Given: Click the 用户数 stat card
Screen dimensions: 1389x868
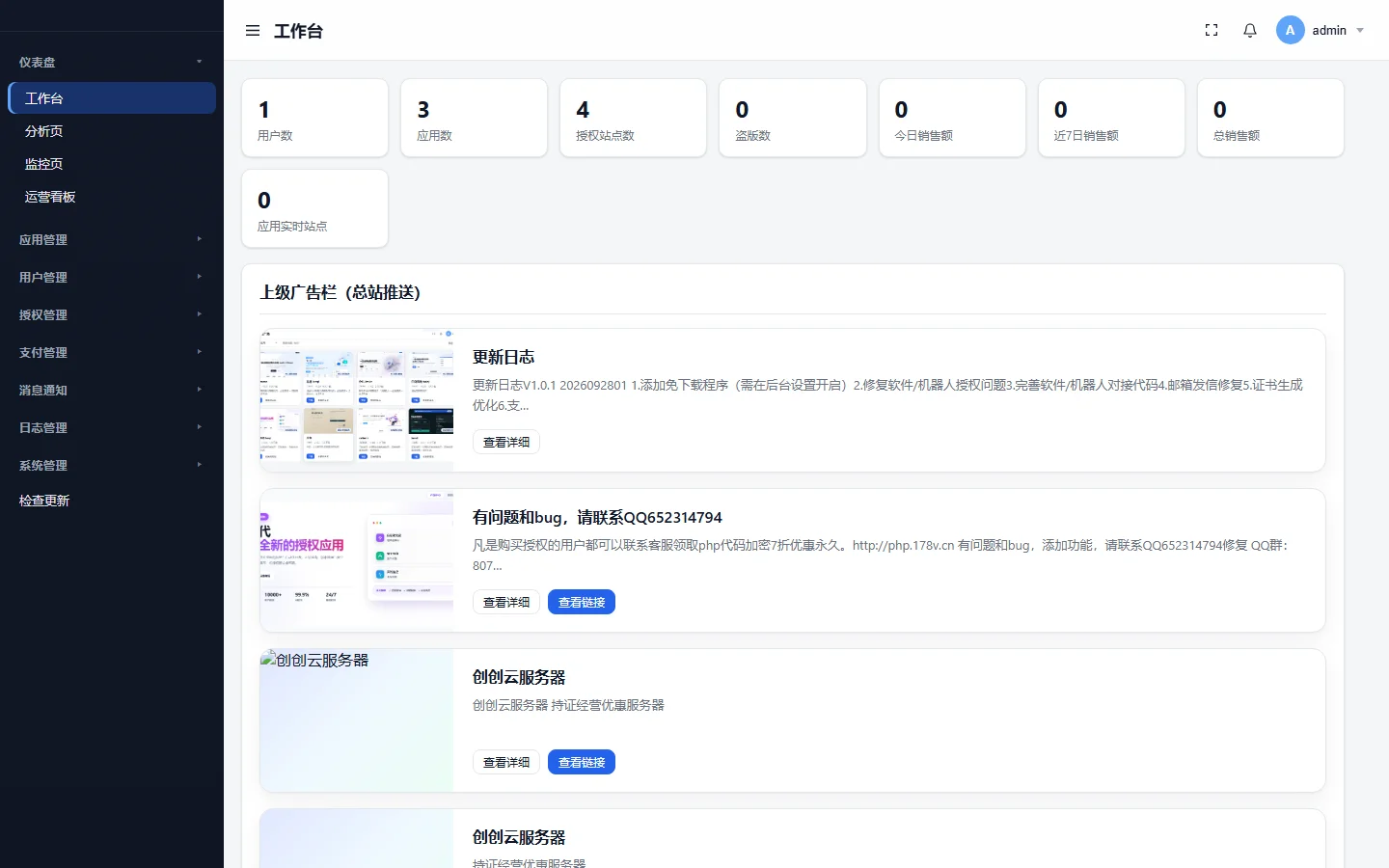Looking at the screenshot, I should [314, 118].
